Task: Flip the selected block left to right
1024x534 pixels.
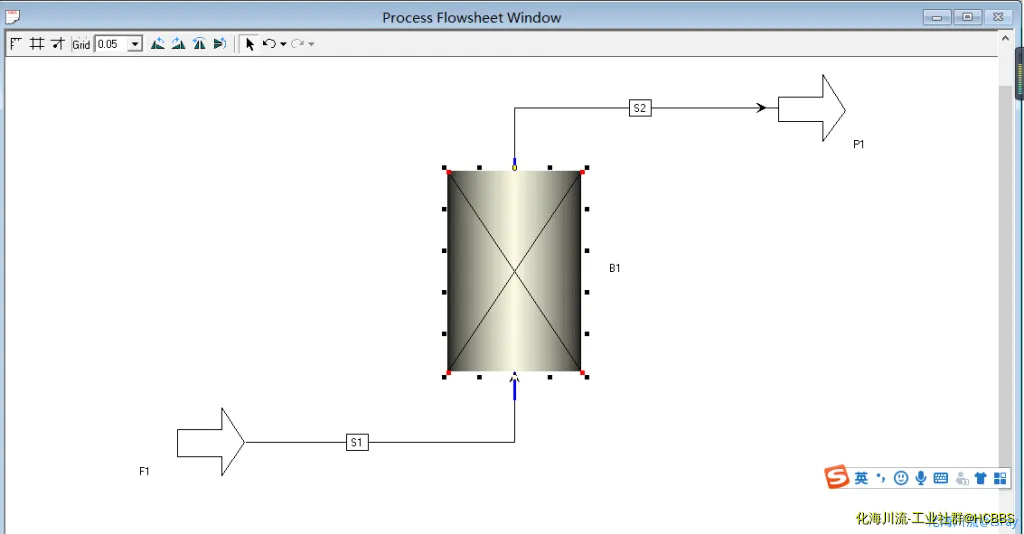Action: point(199,44)
